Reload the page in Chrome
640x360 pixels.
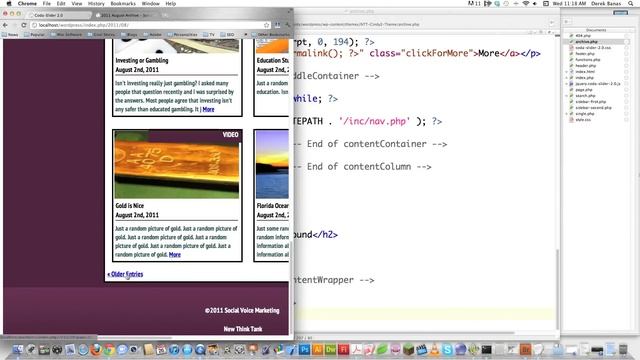point(24,25)
